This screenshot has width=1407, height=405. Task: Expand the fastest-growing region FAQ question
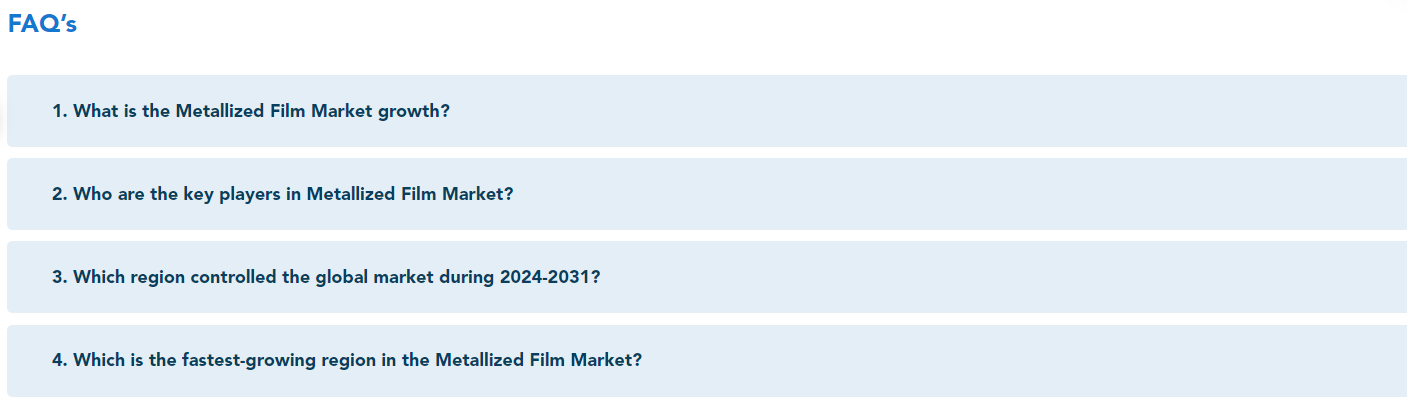(x=347, y=360)
